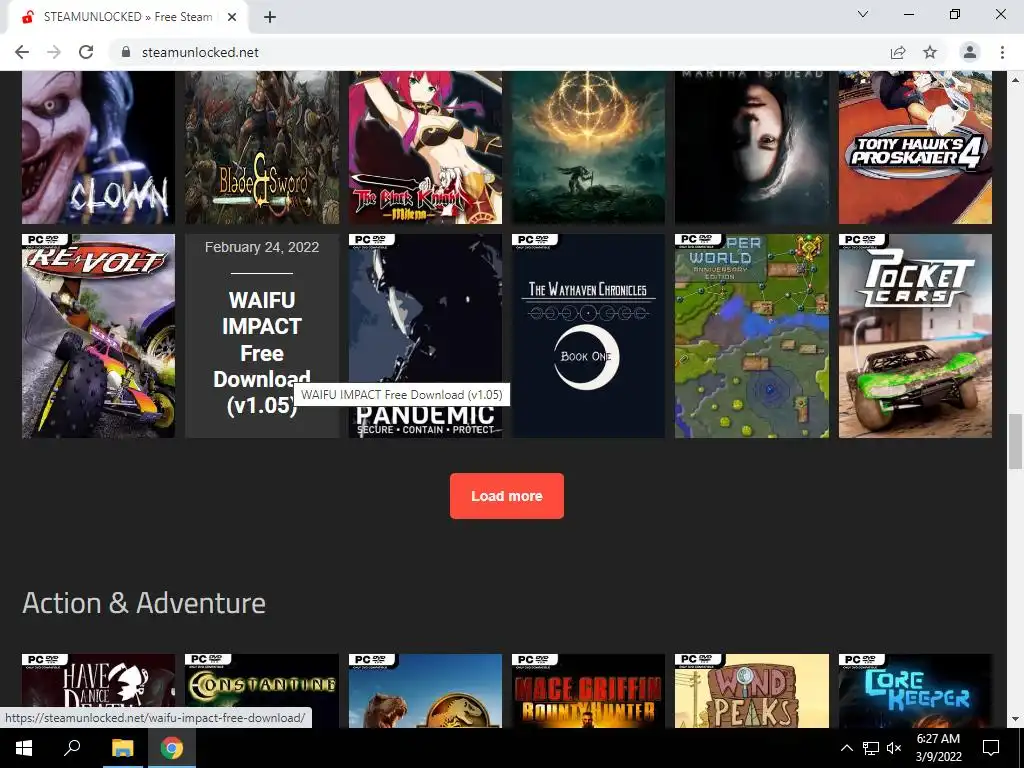Image resolution: width=1024 pixels, height=768 pixels.
Task: Click the February 24, 2022 date text
Action: [x=262, y=247]
